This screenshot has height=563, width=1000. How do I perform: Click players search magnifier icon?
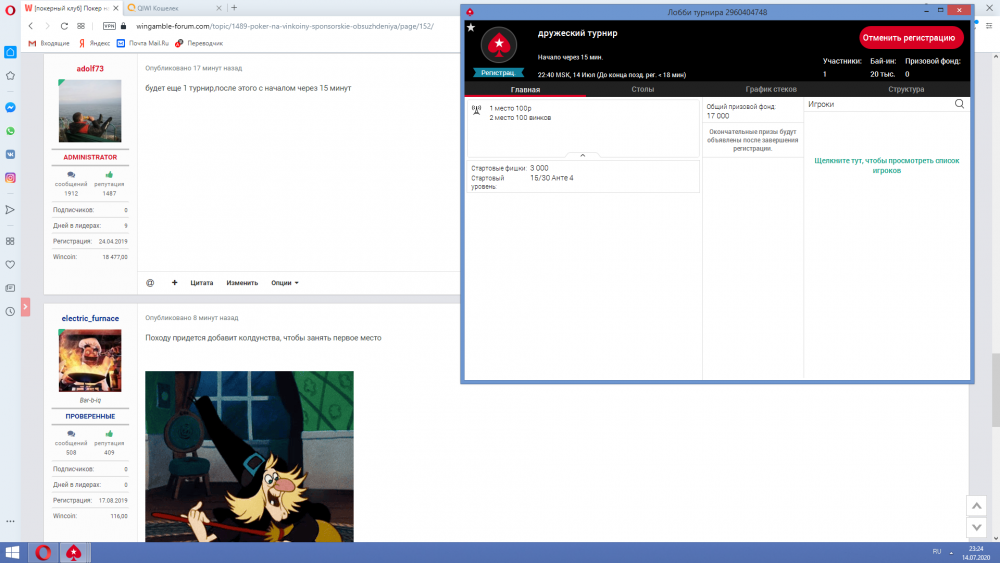[x=959, y=104]
